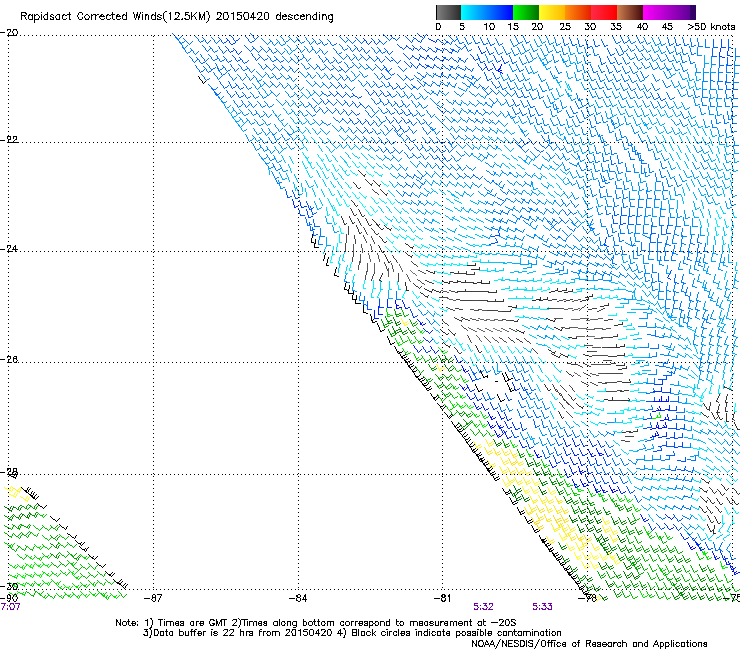Click the cyan 5-10 knots color swatch
Image resolution: width=740 pixels, height=650 pixels.
click(474, 12)
